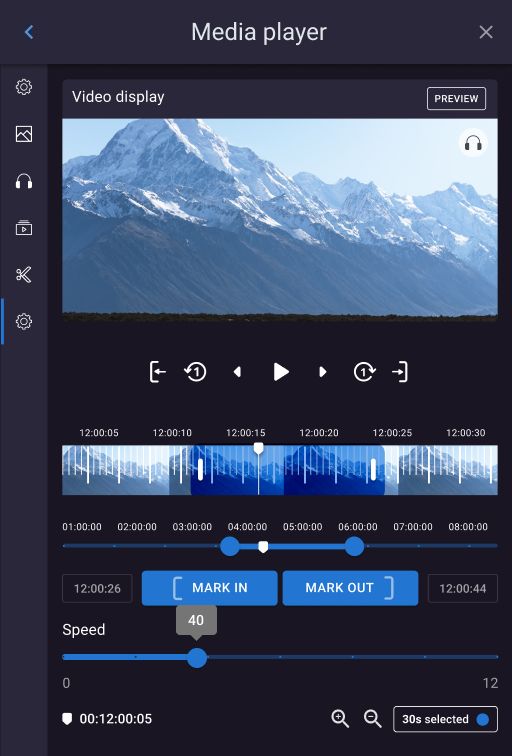Click the Video display heading

point(118,97)
